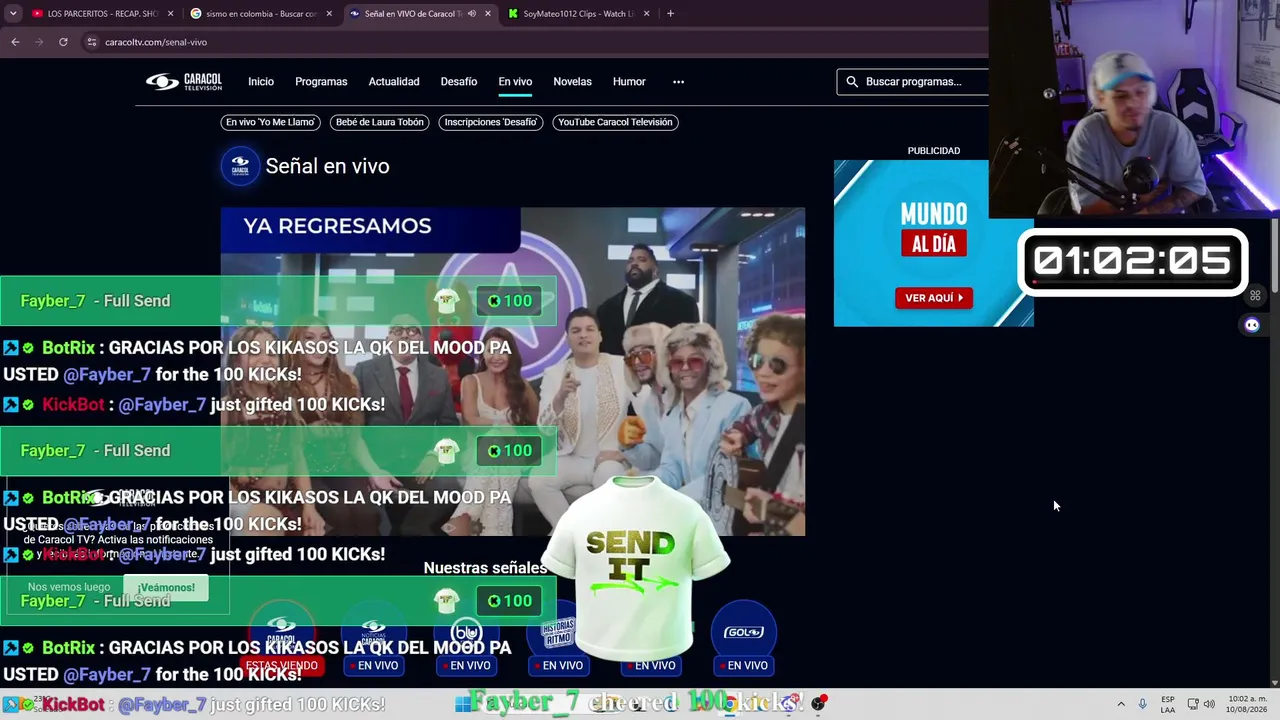Go back to the previous page
This screenshot has width=1280, height=720.
(15, 42)
